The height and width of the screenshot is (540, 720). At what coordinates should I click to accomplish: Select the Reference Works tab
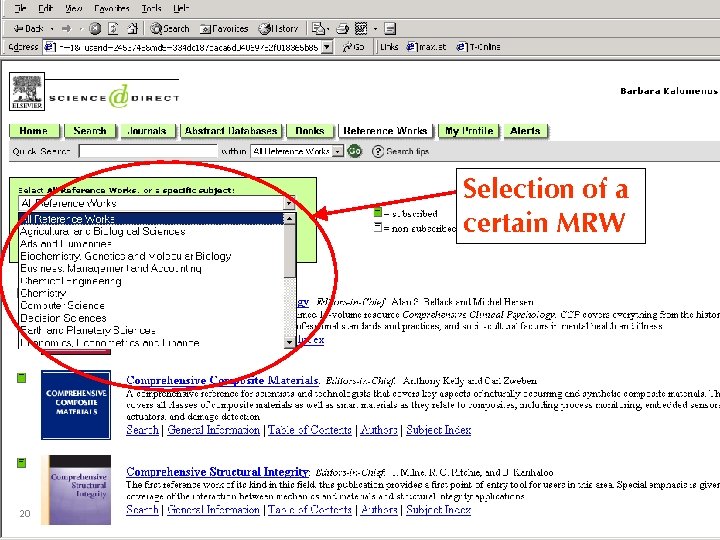385,131
